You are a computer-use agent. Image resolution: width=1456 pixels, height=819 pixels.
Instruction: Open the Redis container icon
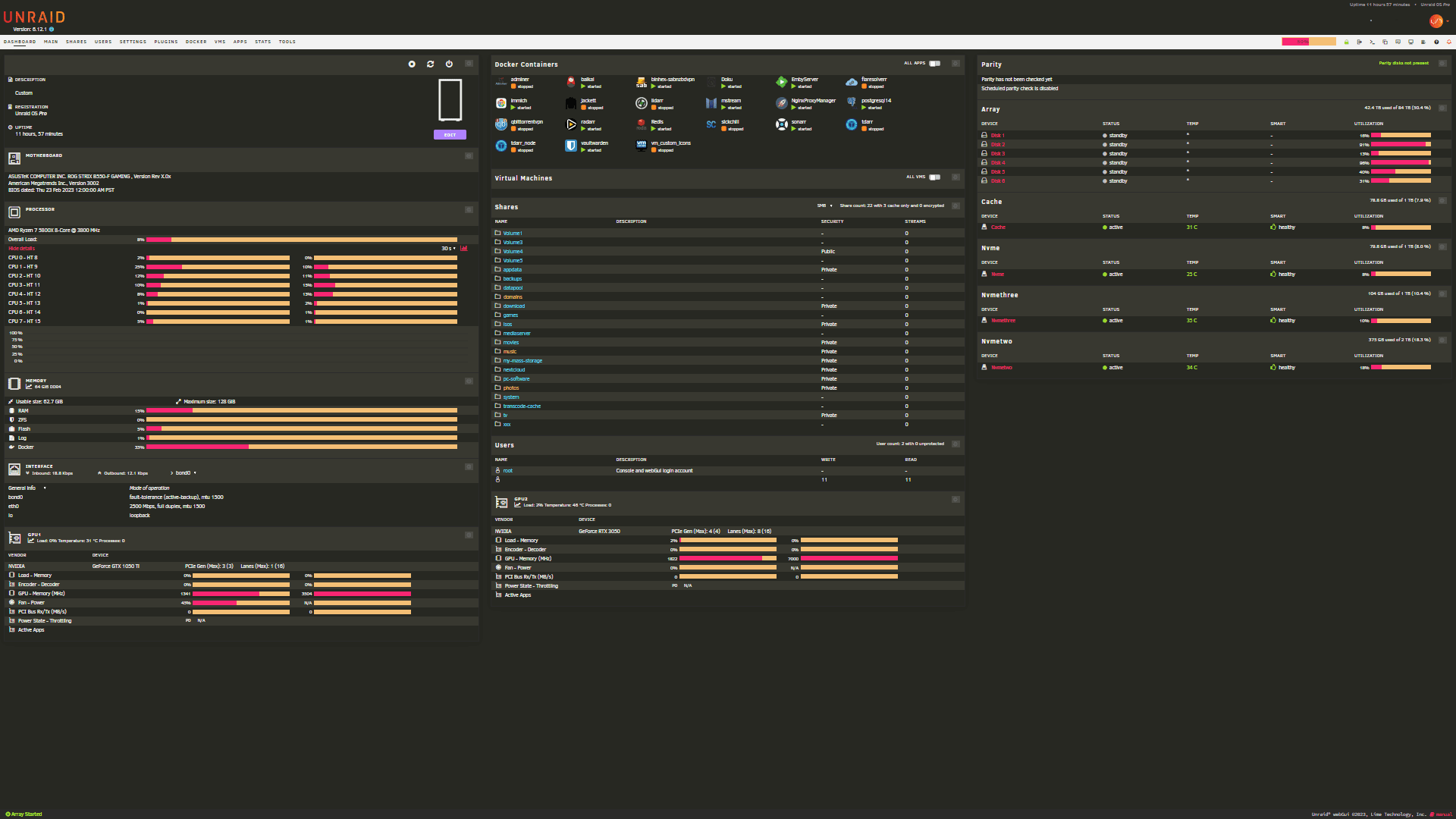pyautogui.click(x=642, y=124)
